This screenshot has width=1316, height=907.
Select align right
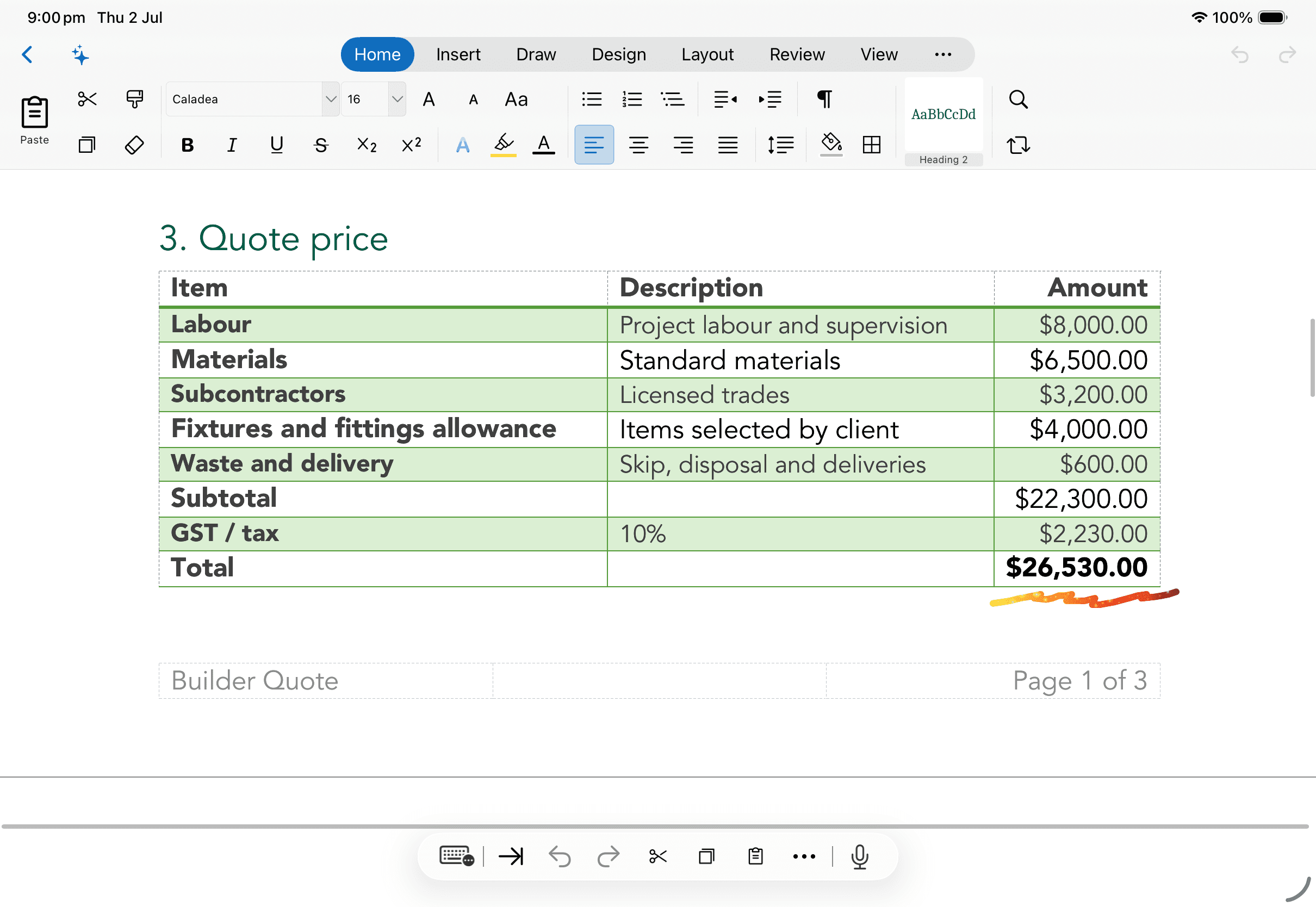[683, 144]
